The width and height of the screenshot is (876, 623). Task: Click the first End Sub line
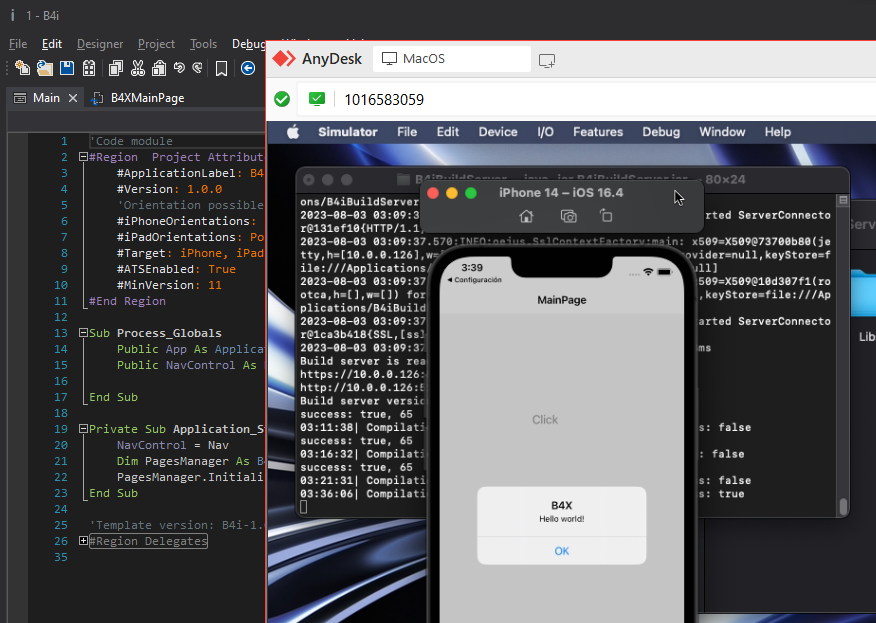[113, 397]
